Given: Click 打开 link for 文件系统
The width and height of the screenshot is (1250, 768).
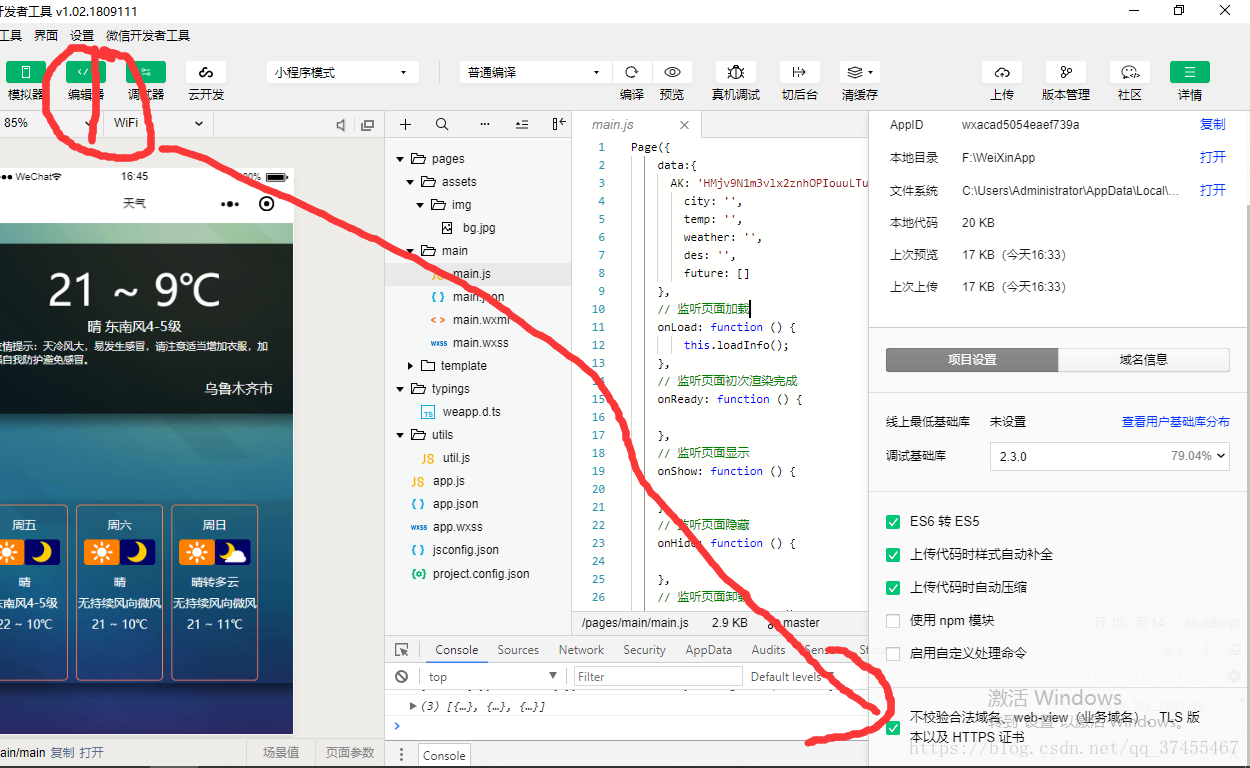Looking at the screenshot, I should pos(1213,190).
